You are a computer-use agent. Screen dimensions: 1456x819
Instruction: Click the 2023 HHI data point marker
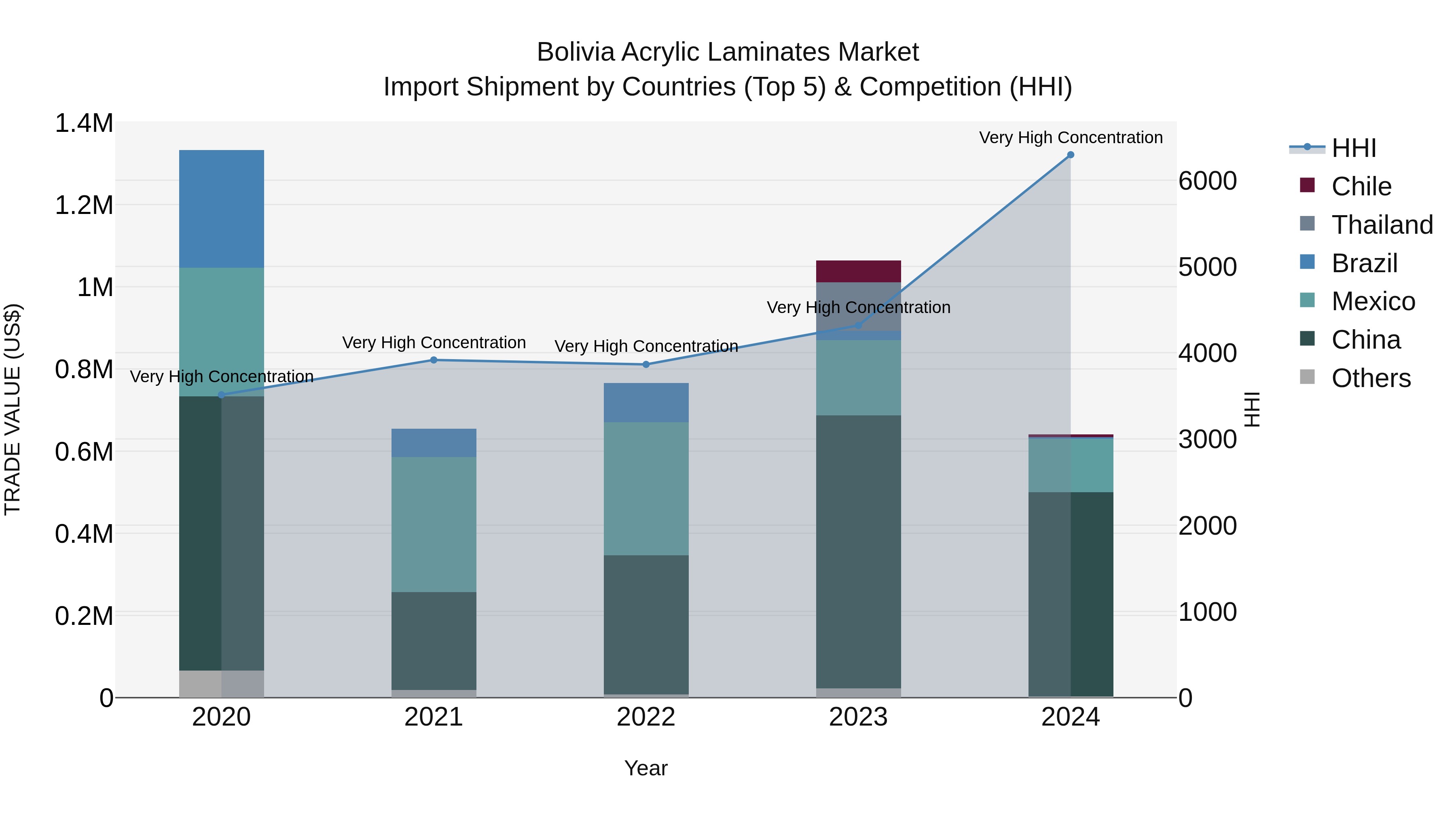coord(859,326)
